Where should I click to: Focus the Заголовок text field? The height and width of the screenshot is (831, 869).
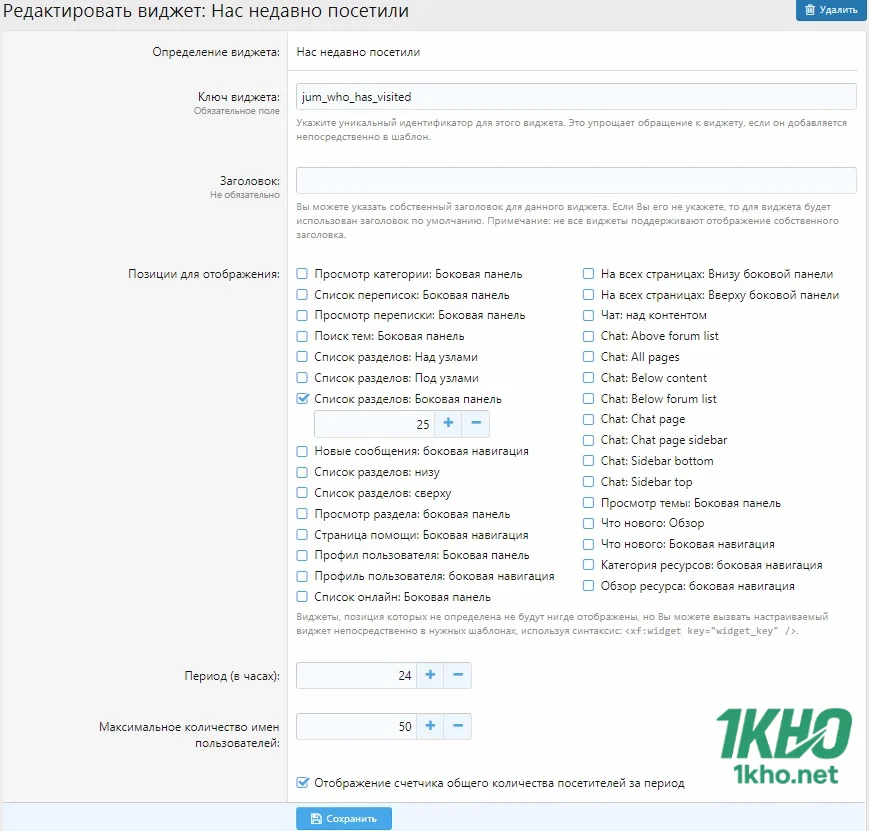point(576,180)
